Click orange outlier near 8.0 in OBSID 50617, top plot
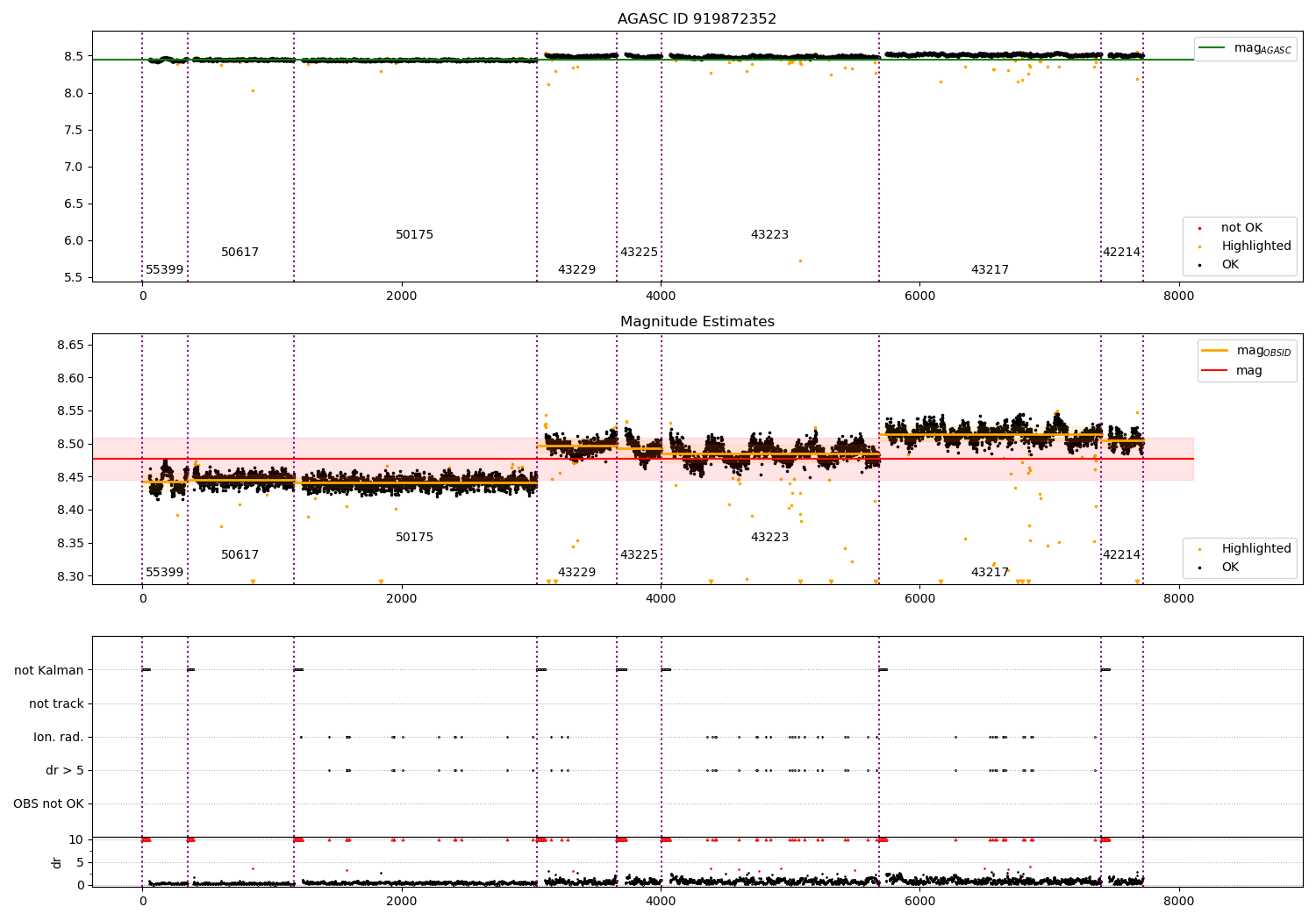1316x921 pixels. tap(253, 90)
